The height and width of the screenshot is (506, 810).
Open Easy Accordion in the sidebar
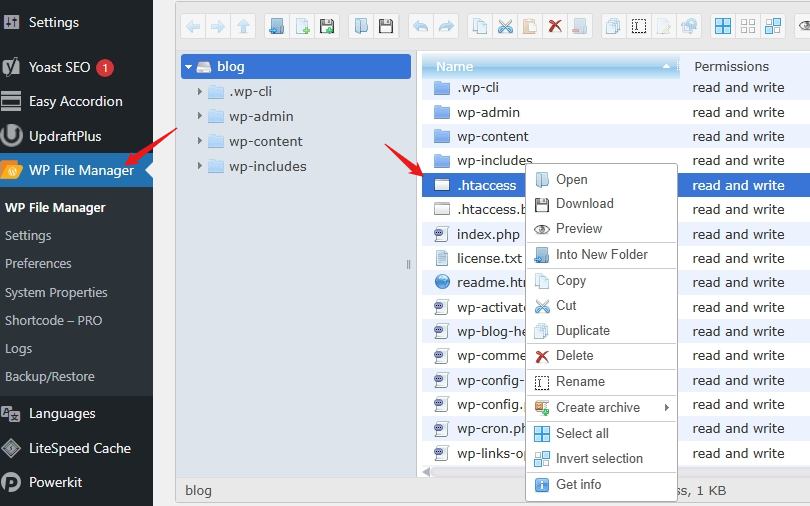point(76,101)
